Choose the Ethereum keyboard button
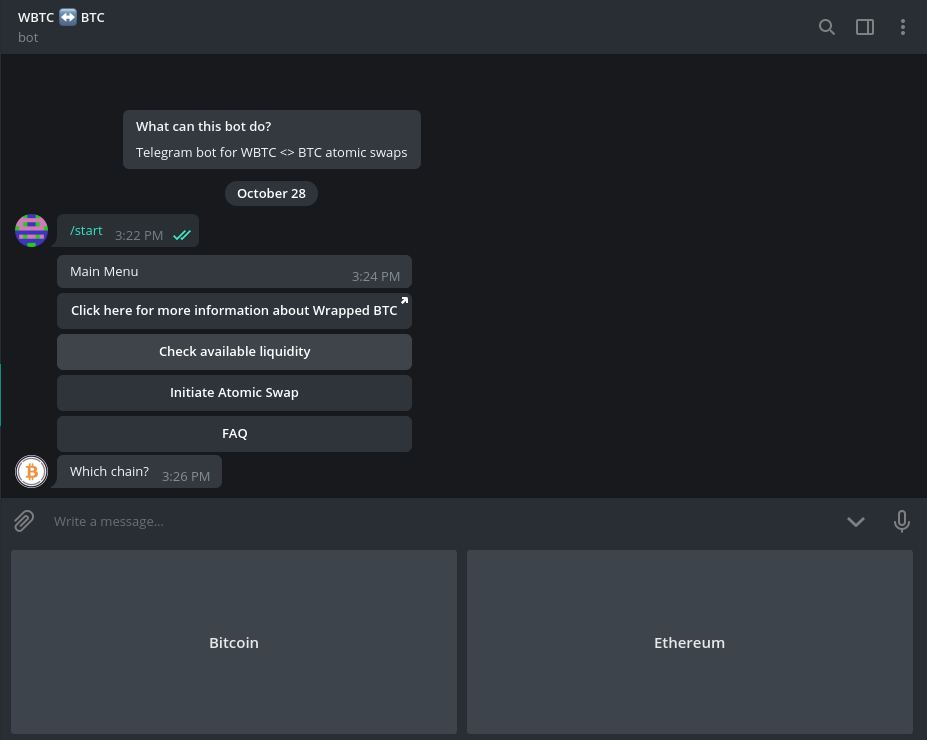The height and width of the screenshot is (740, 927). point(690,642)
